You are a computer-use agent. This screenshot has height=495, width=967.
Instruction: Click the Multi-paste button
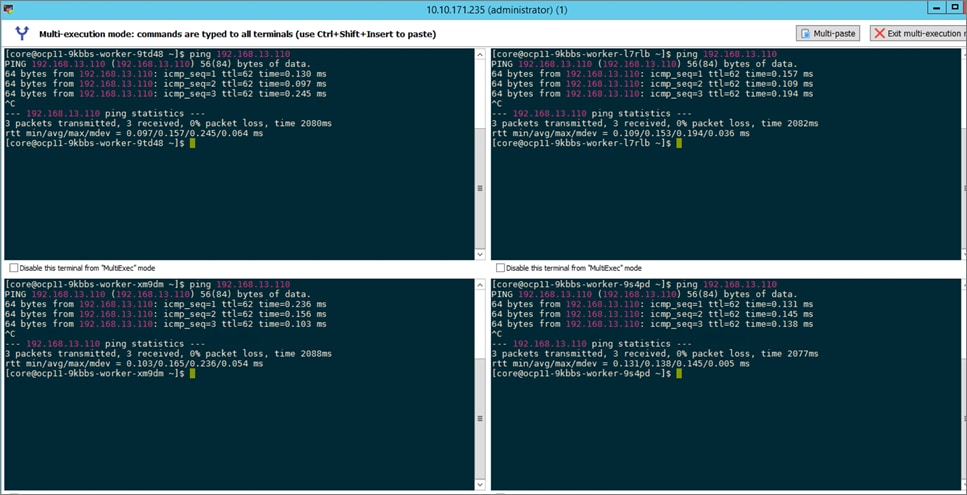click(828, 33)
